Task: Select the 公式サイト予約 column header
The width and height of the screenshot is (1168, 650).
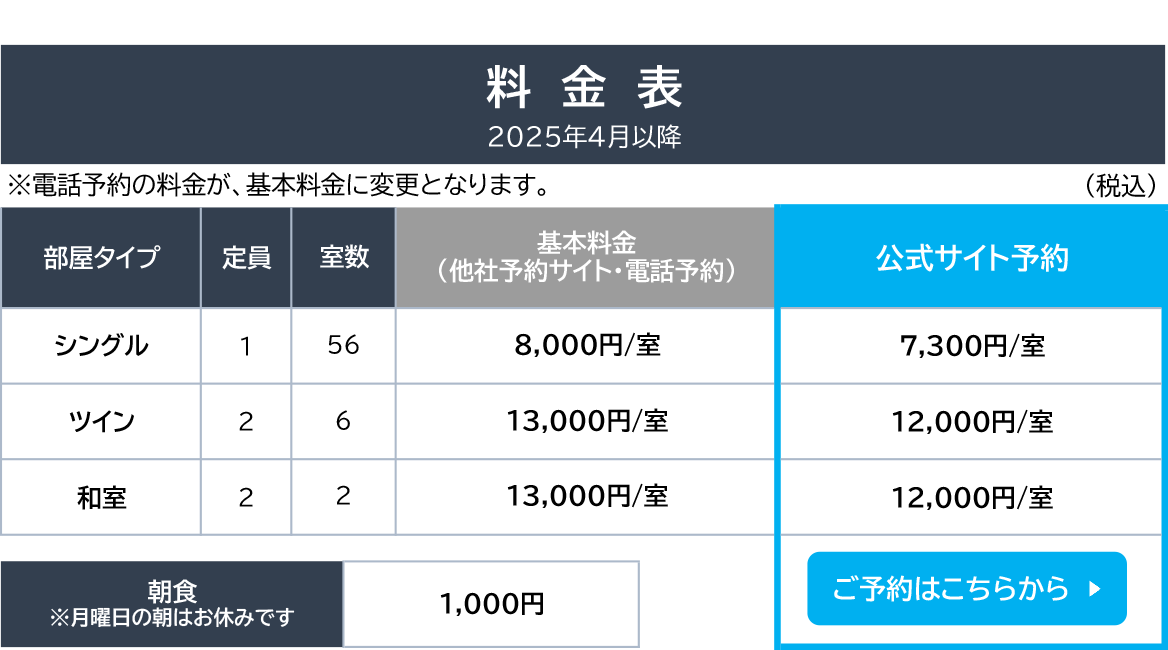Action: pos(971,258)
